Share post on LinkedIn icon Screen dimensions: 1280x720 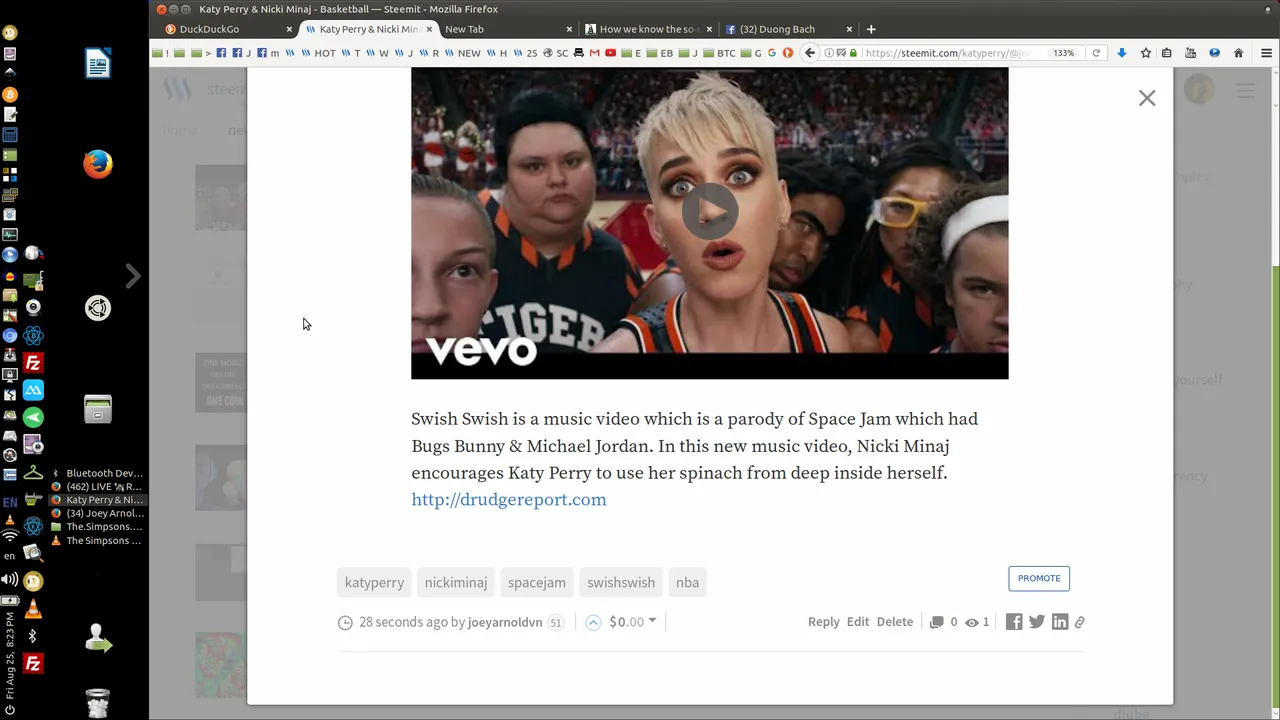point(1060,622)
